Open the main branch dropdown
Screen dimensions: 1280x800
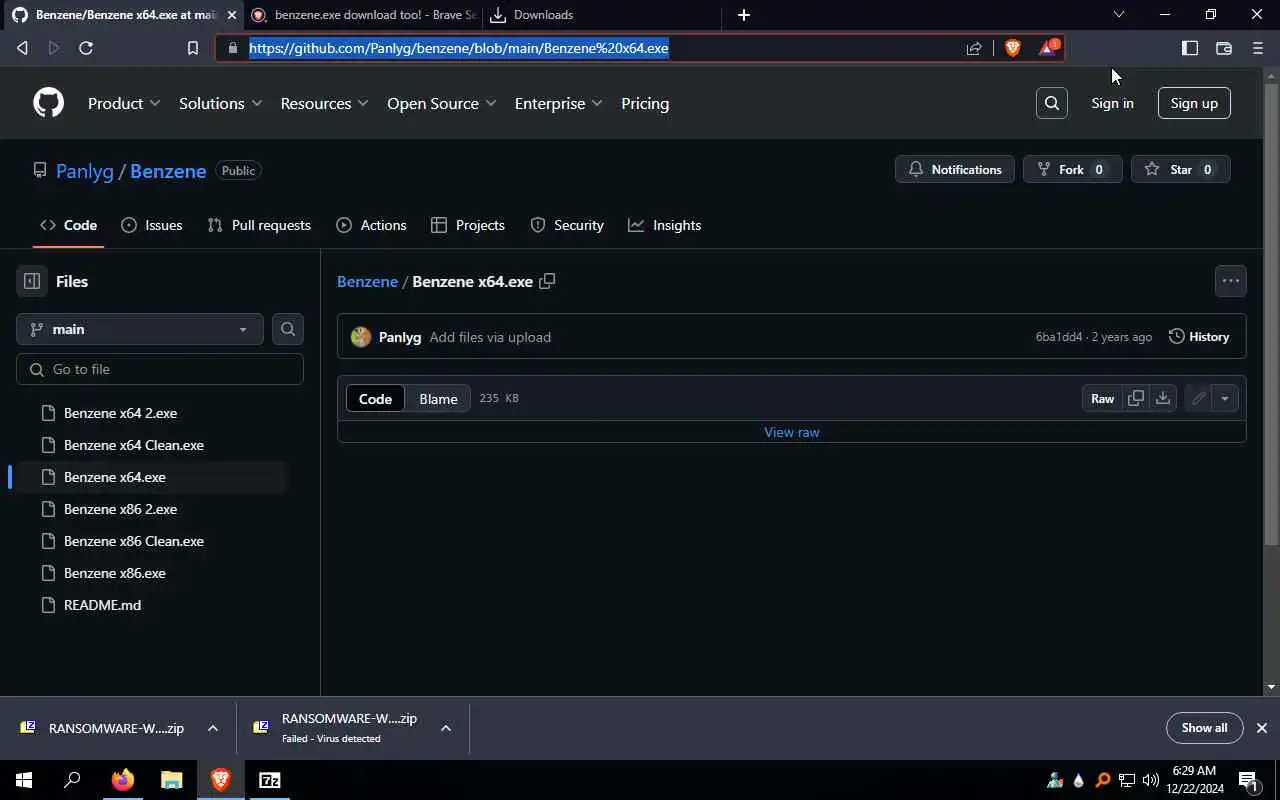(140, 329)
